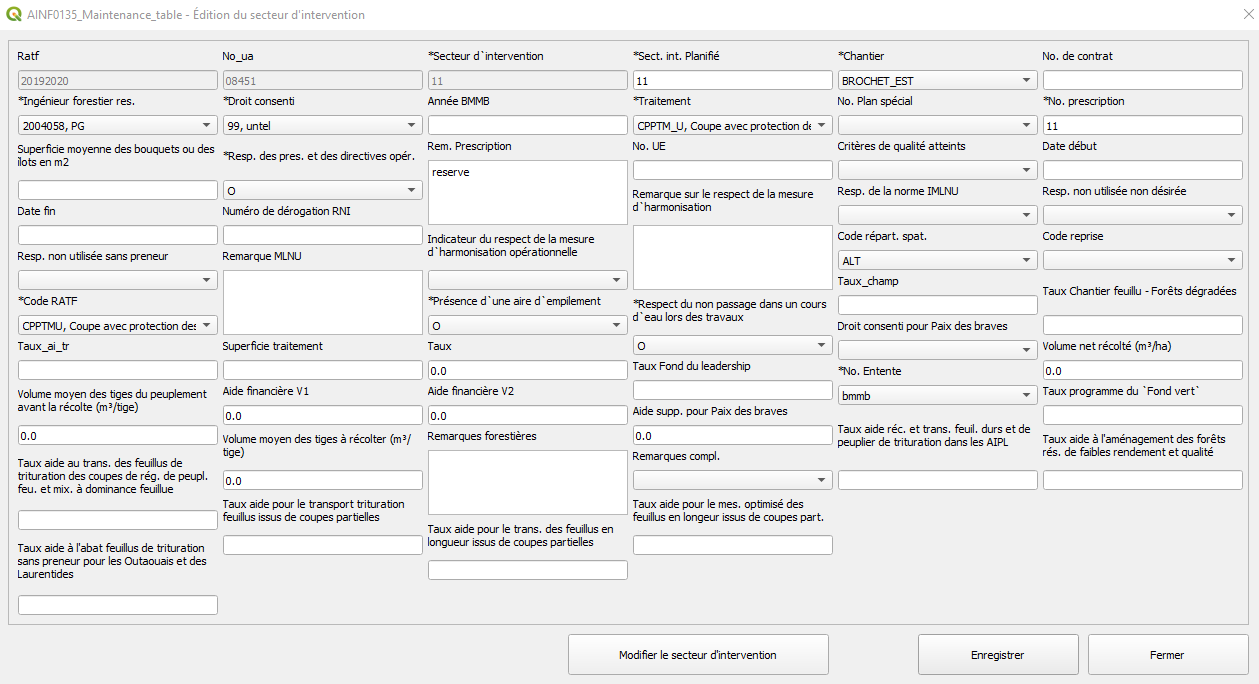Expand the Traitement dropdown list
This screenshot has height=684, width=1259.
[x=733, y=125]
